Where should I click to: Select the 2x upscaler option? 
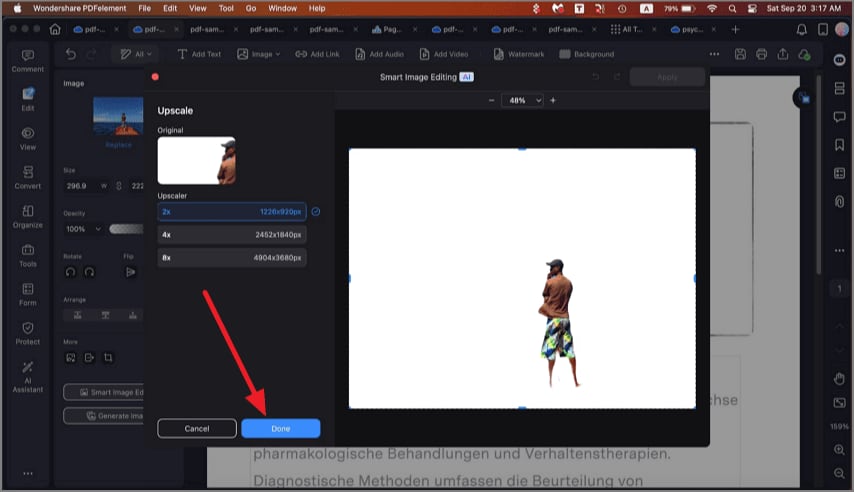(x=231, y=211)
